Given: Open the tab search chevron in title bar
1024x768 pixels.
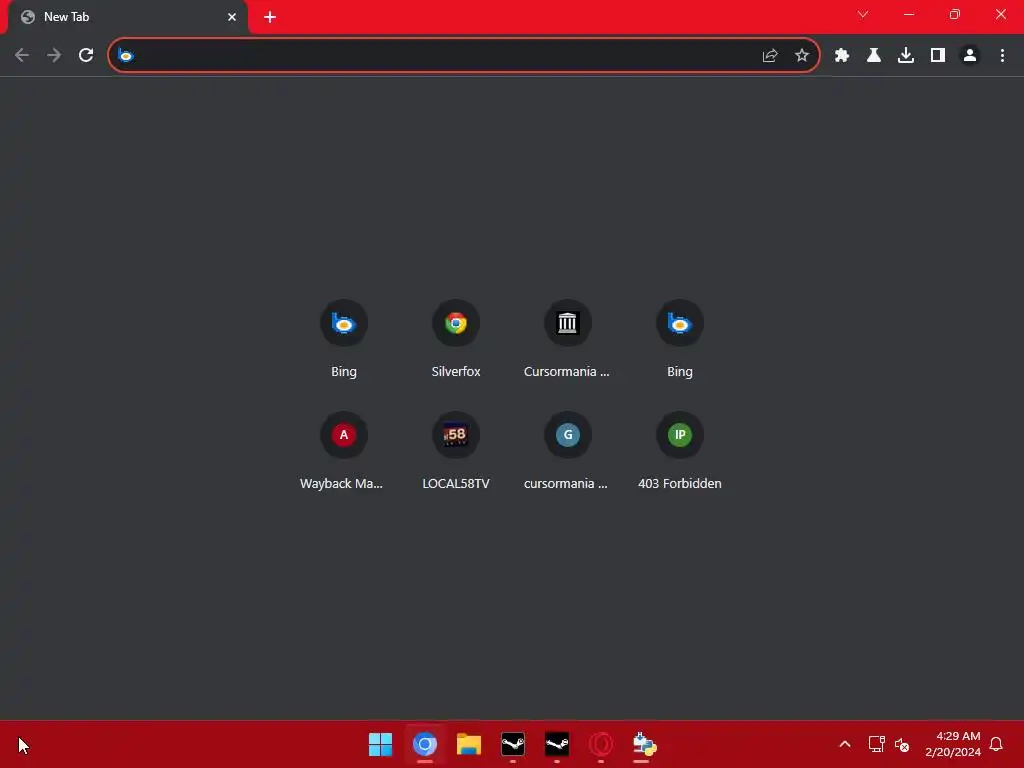Looking at the screenshot, I should [x=863, y=14].
